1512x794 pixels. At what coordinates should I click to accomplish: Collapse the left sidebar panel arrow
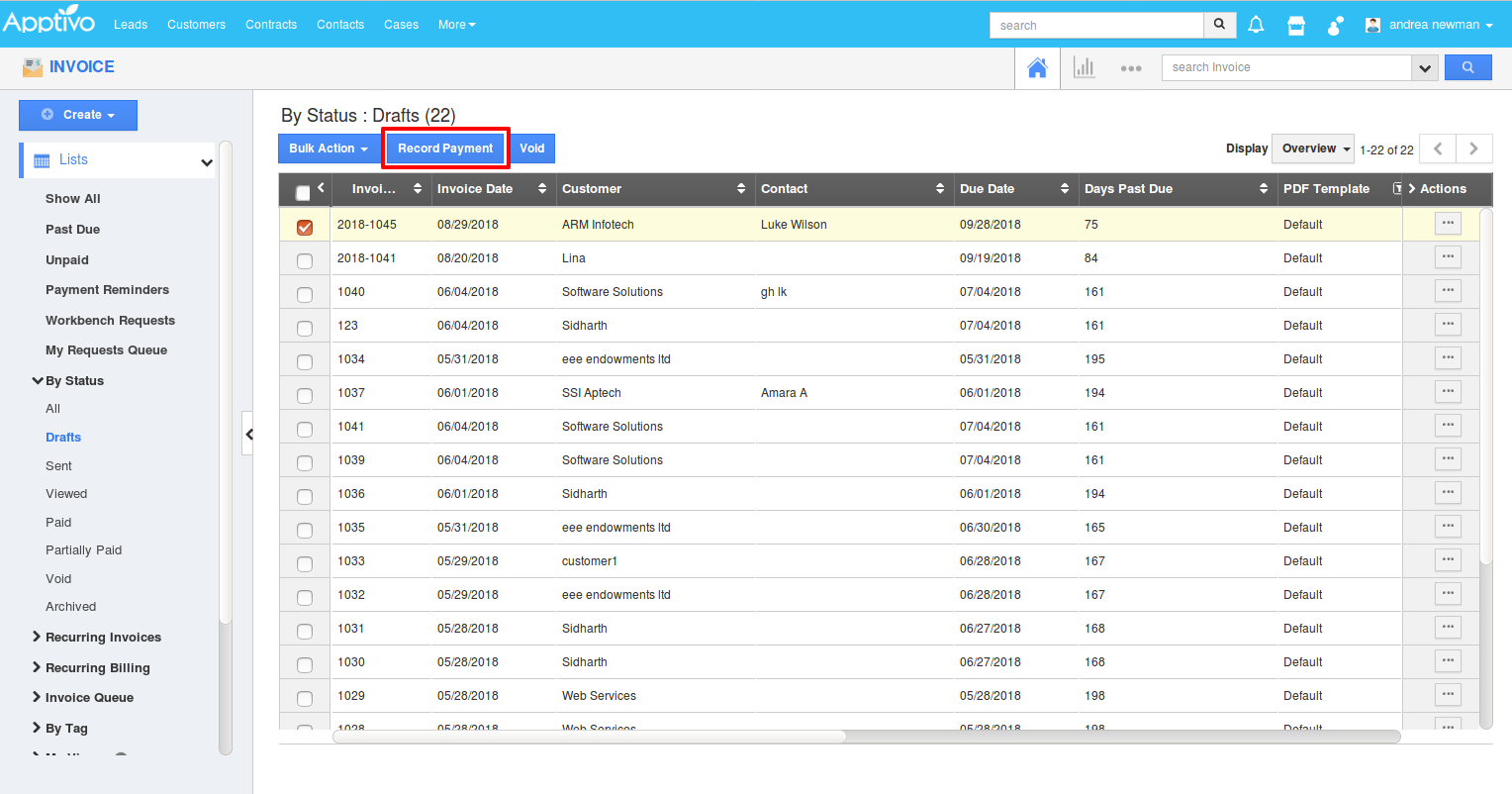(x=248, y=434)
